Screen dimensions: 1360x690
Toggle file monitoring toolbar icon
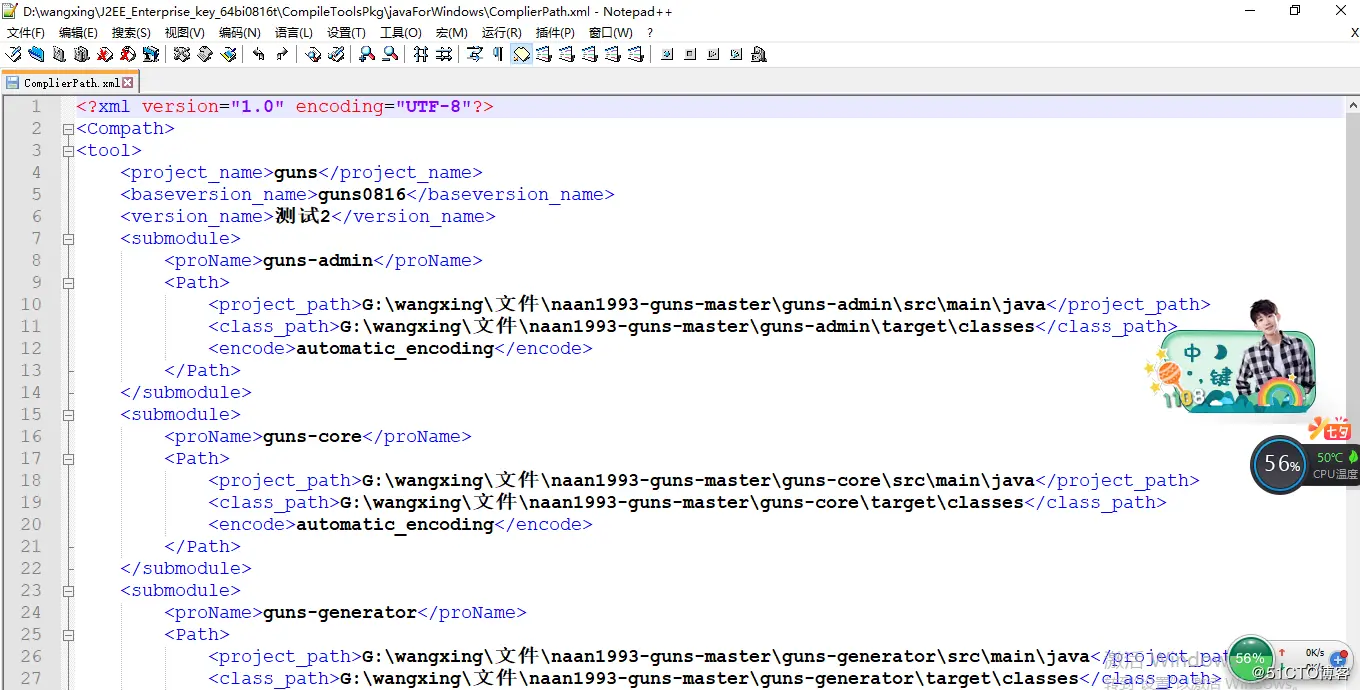635,54
